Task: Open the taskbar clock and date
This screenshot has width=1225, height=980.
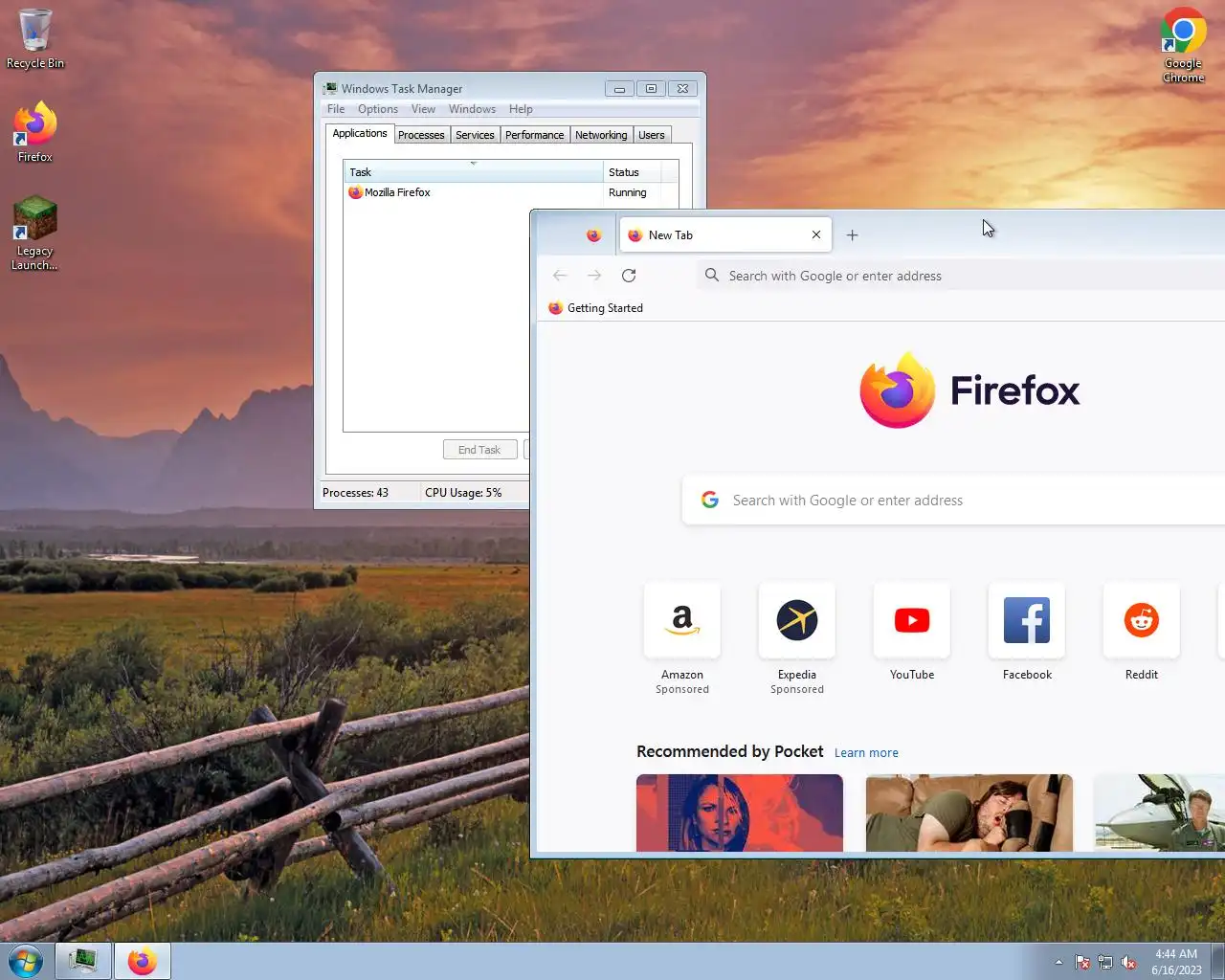Action: tap(1176, 962)
